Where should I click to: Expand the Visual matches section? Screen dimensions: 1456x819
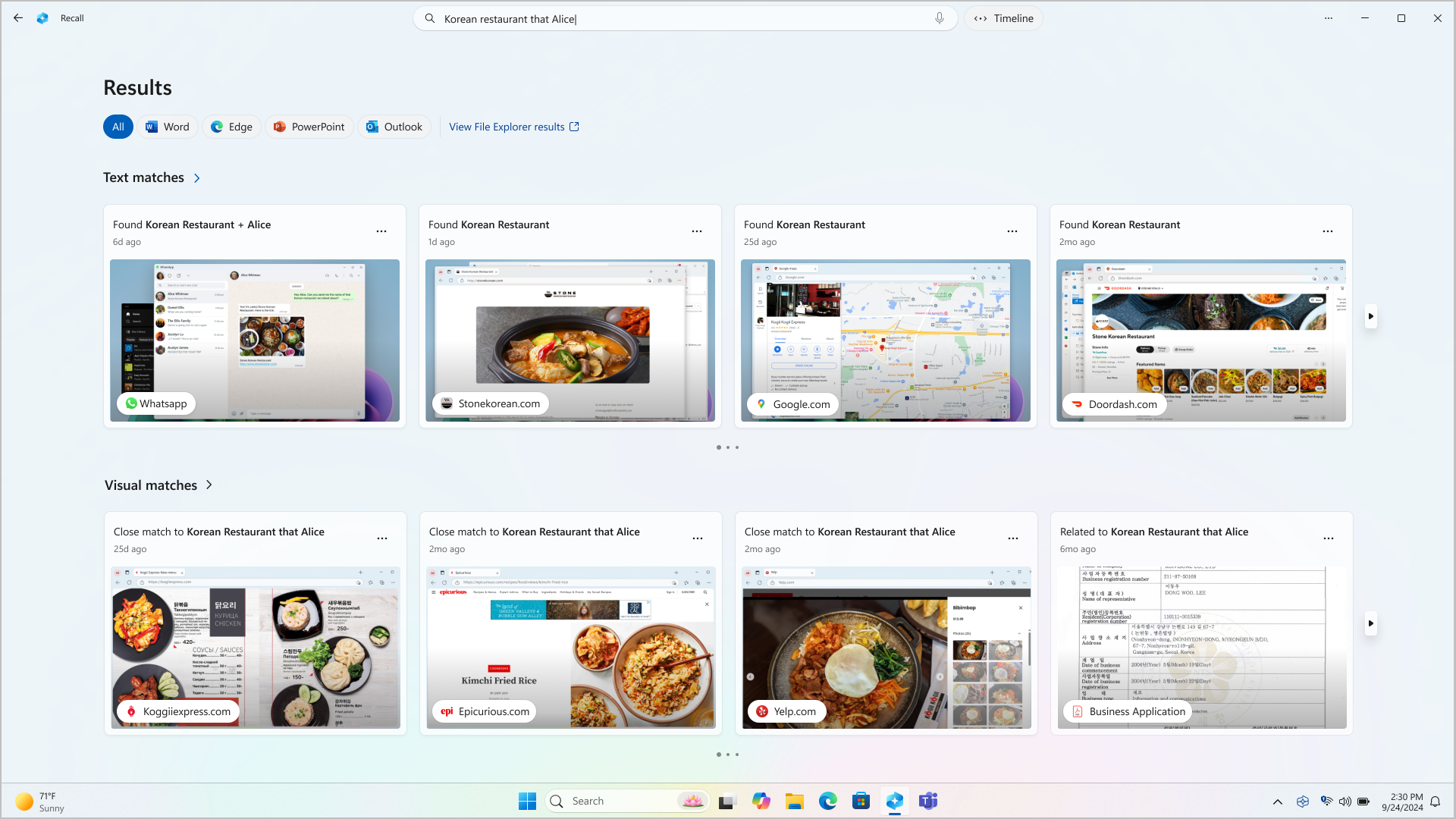tap(209, 484)
